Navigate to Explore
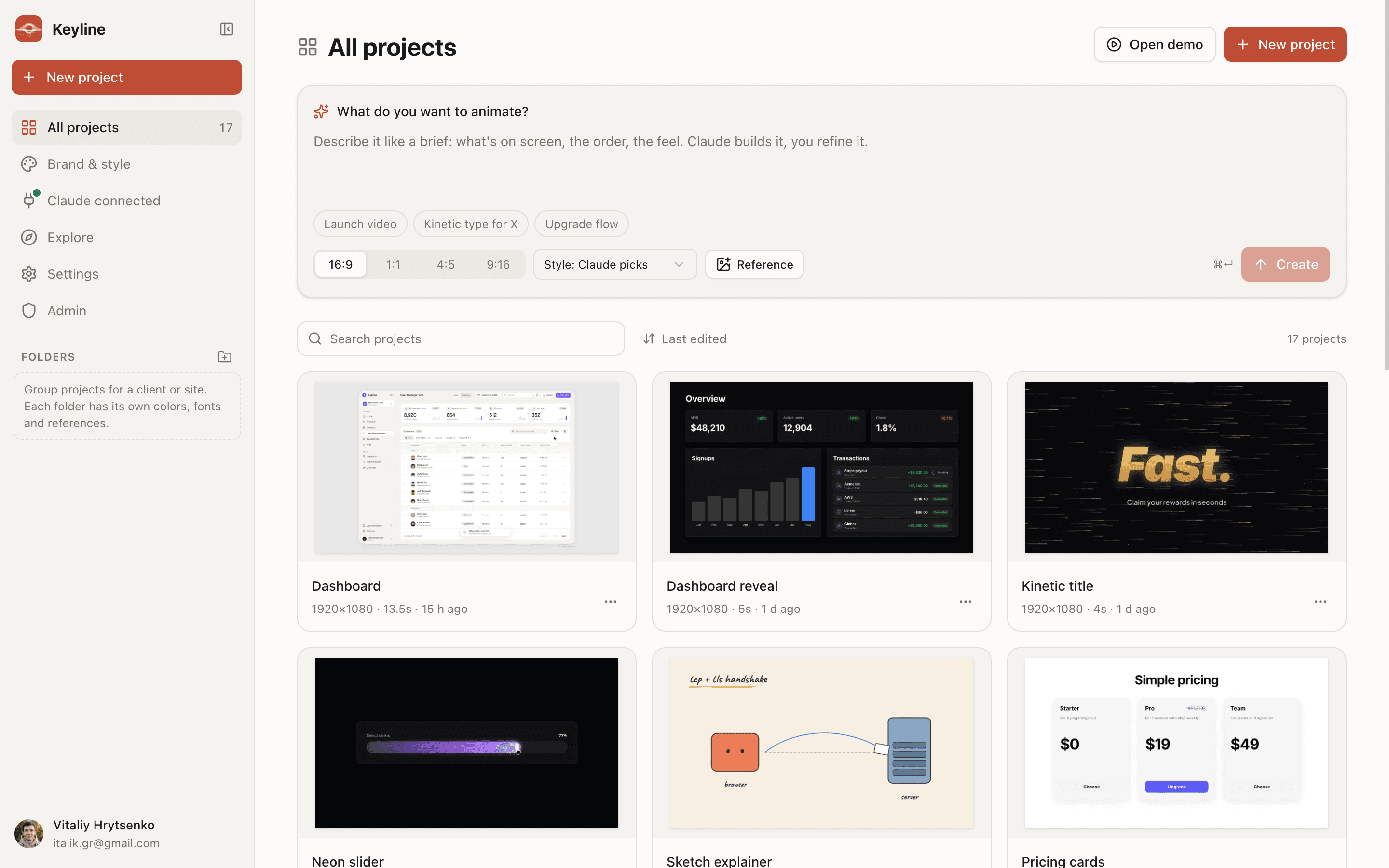 coord(127,237)
